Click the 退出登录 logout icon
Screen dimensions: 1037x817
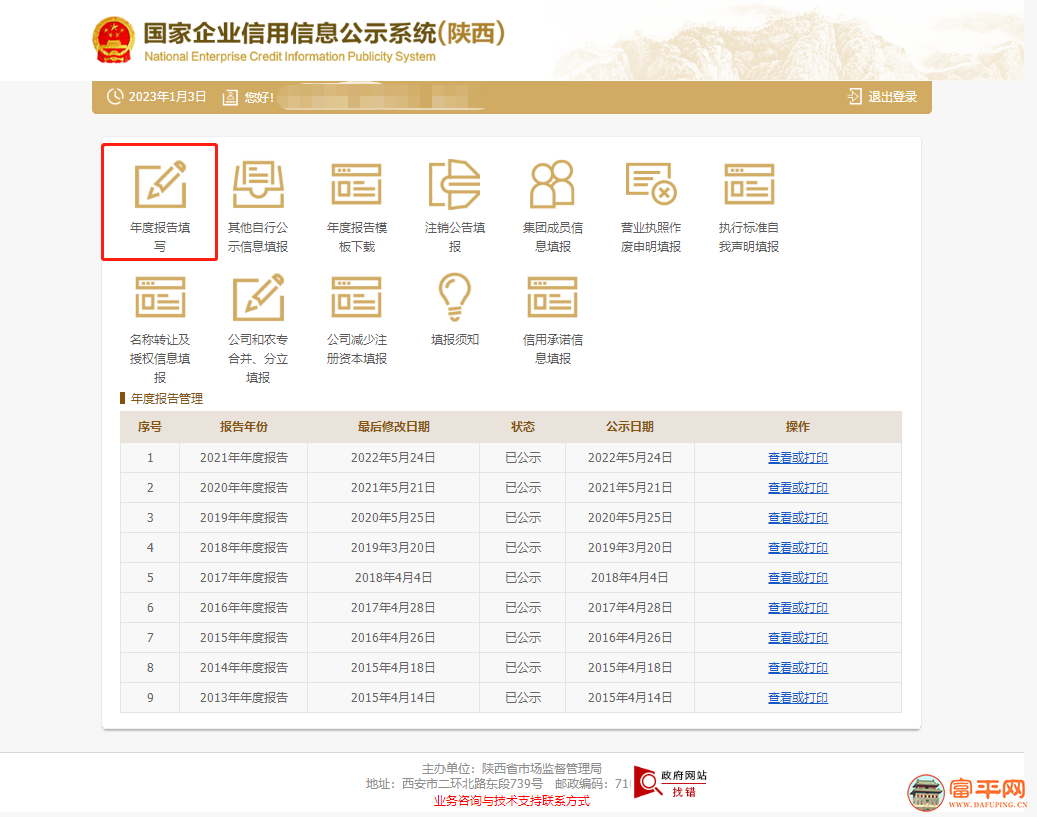point(854,97)
